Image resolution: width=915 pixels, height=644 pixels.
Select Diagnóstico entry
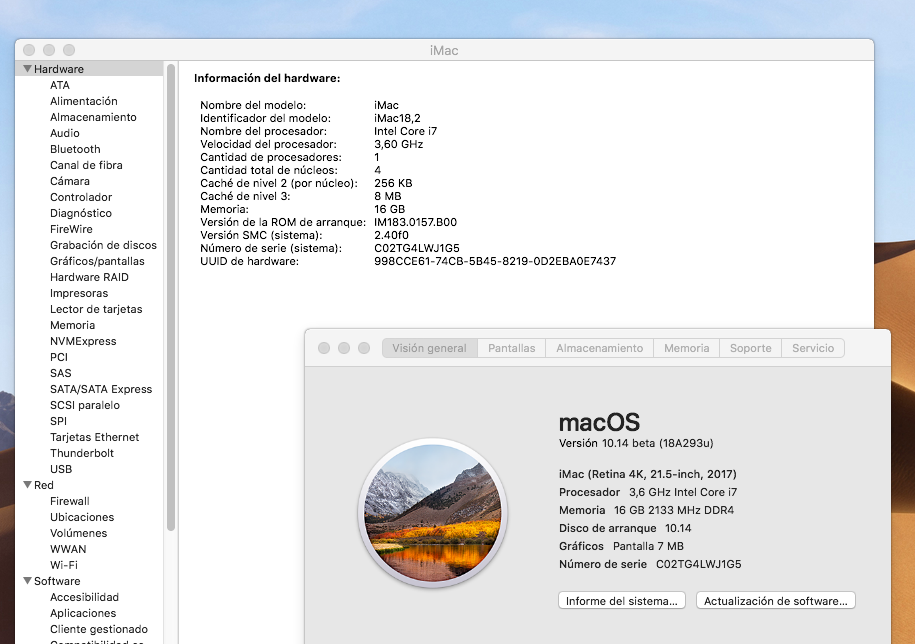[81, 213]
